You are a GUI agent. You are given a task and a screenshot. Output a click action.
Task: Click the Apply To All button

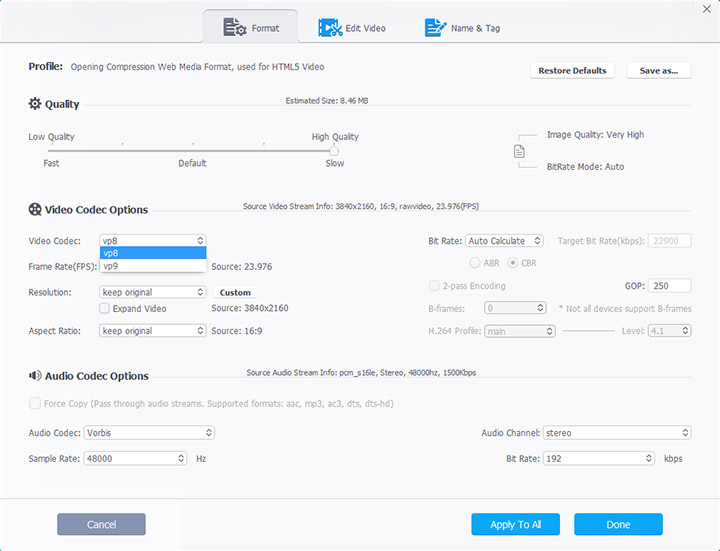(x=516, y=524)
